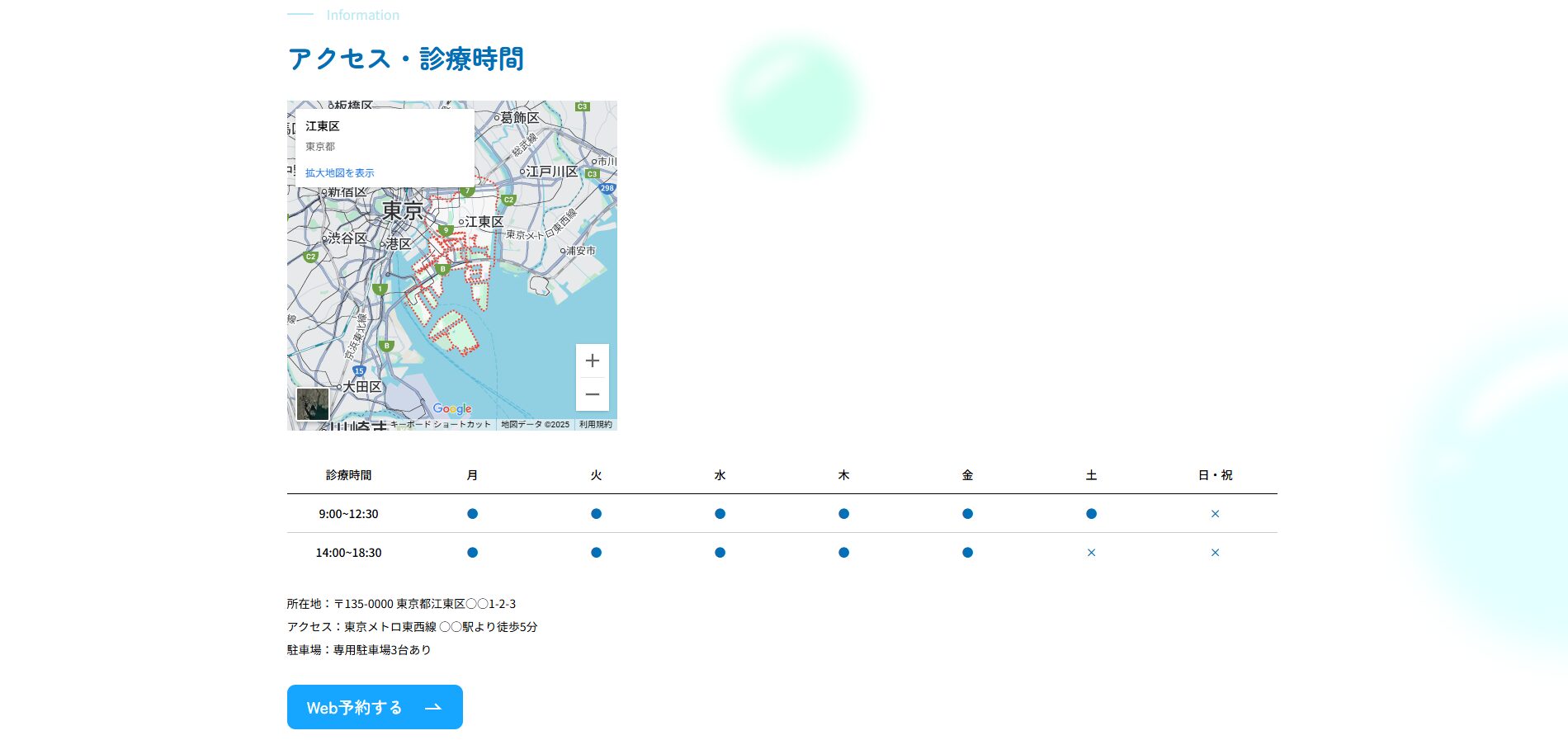Open the 利用規約 link on the map
Viewport: 1568px width, 740px height.
pyautogui.click(x=595, y=424)
